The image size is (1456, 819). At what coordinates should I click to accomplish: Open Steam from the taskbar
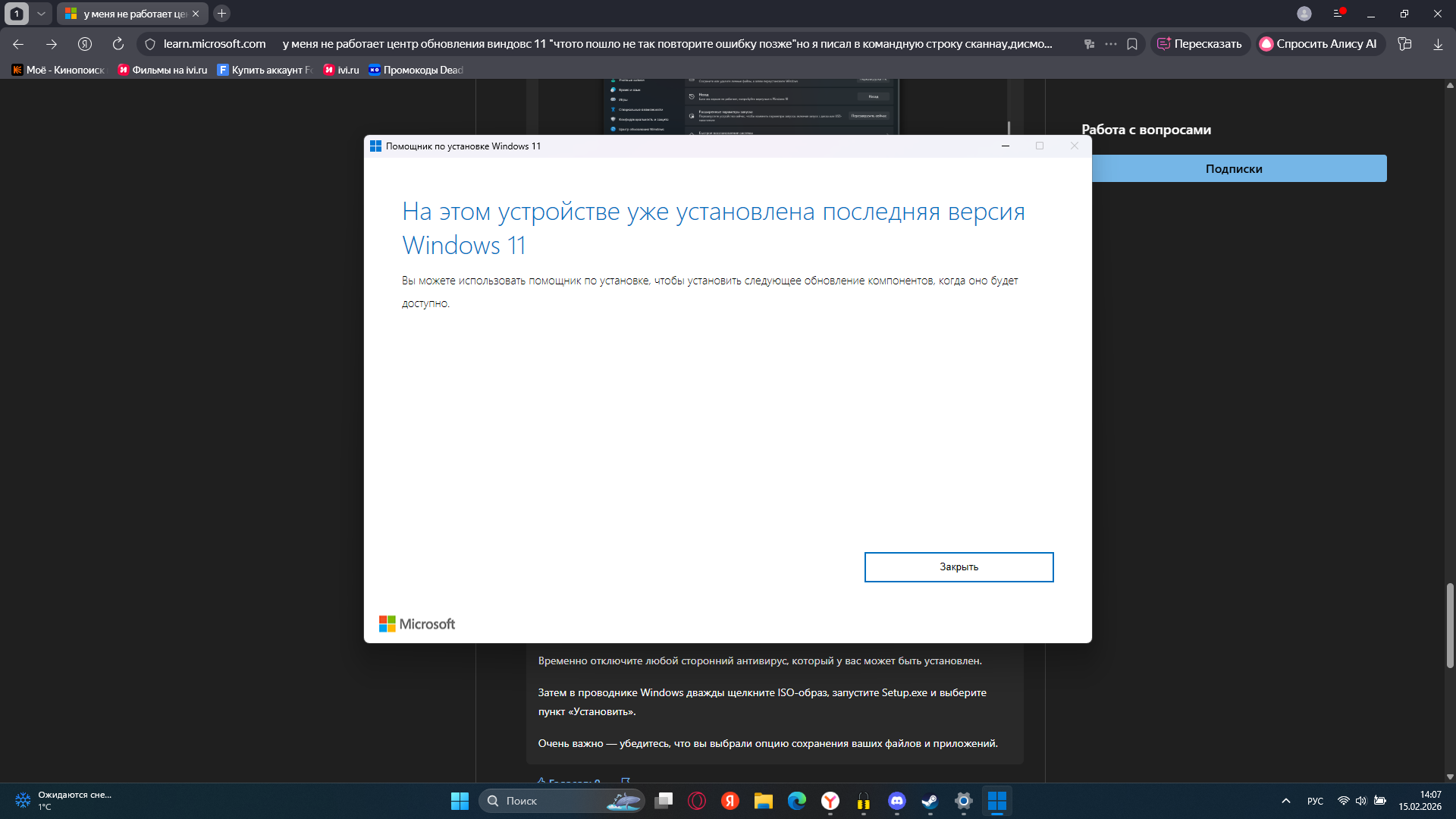tap(930, 801)
